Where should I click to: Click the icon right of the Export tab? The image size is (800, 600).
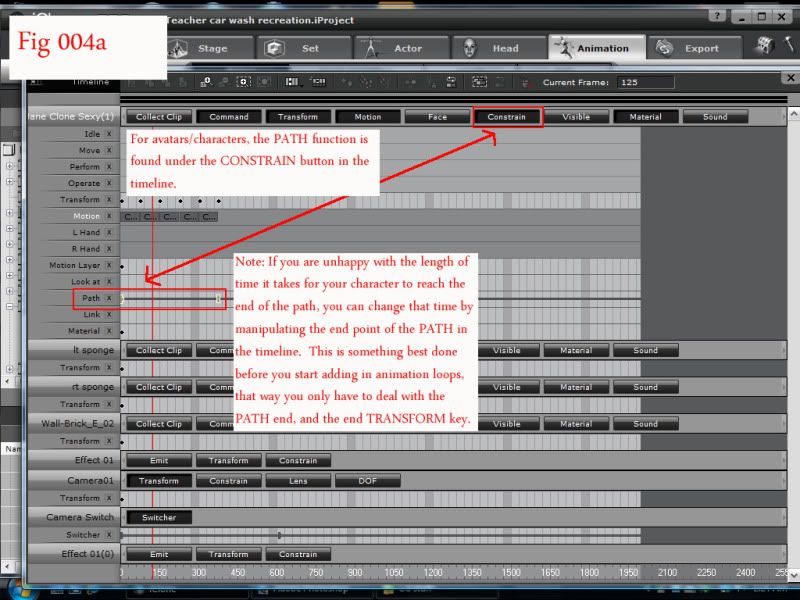coord(765,46)
